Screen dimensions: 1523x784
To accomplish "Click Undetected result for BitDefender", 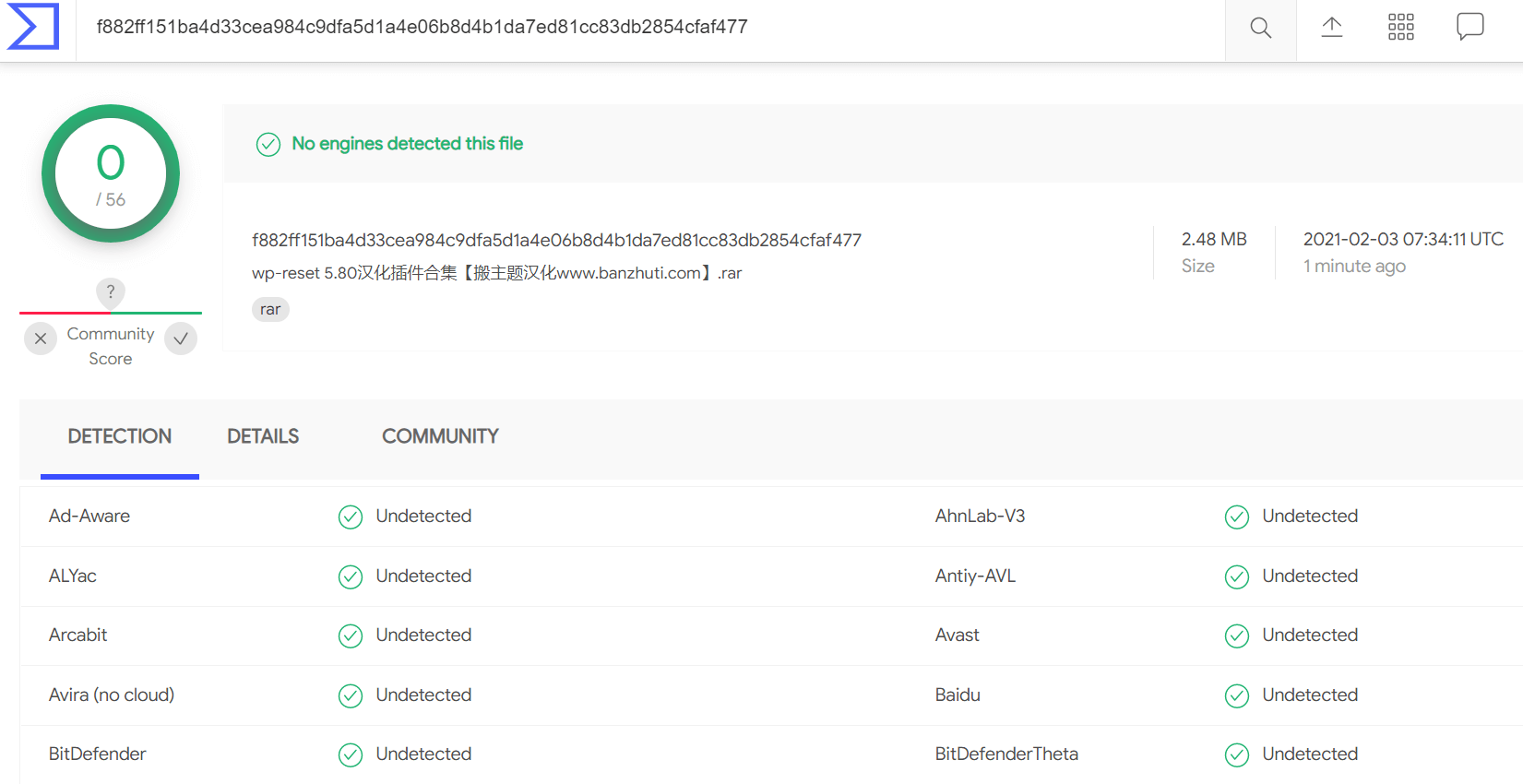I will [x=423, y=754].
